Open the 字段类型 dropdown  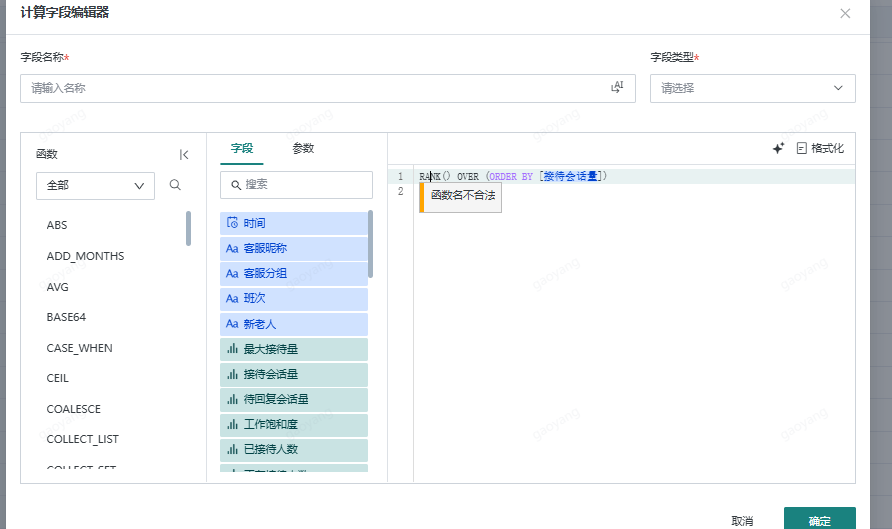753,88
